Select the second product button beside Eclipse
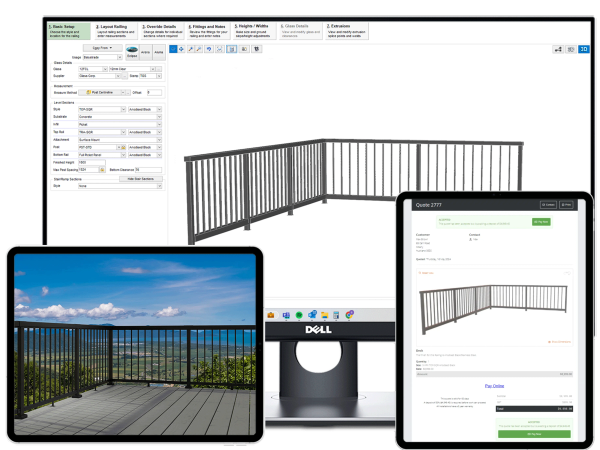This screenshot has width=600, height=450. pyautogui.click(x=145, y=52)
